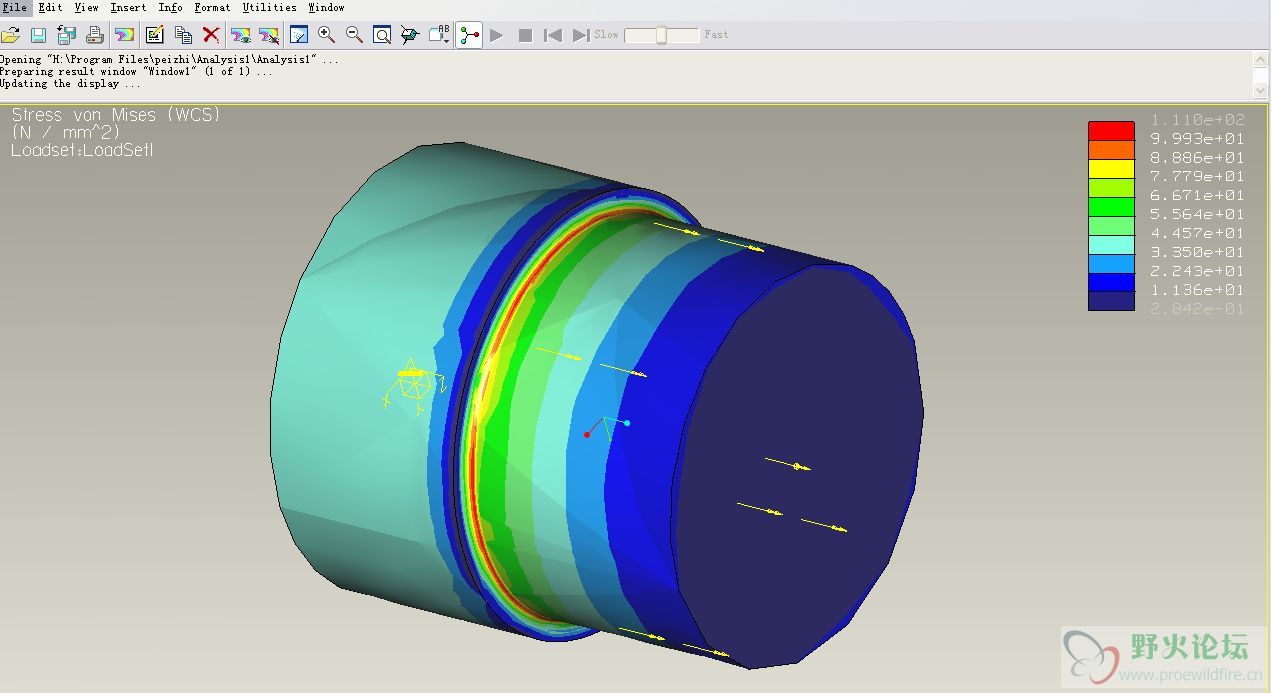Image resolution: width=1272 pixels, height=693 pixels.
Task: Step back to previous animation frame
Action: [x=552, y=35]
